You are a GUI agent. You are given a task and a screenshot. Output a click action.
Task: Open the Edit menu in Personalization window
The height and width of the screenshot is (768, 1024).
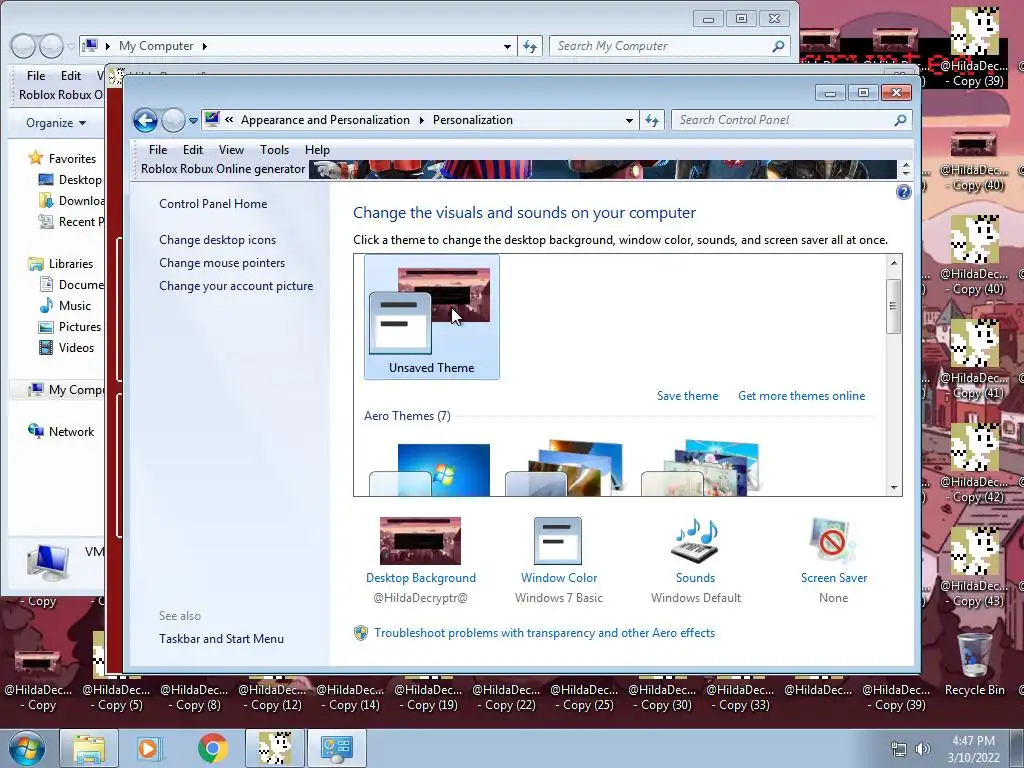pos(193,150)
